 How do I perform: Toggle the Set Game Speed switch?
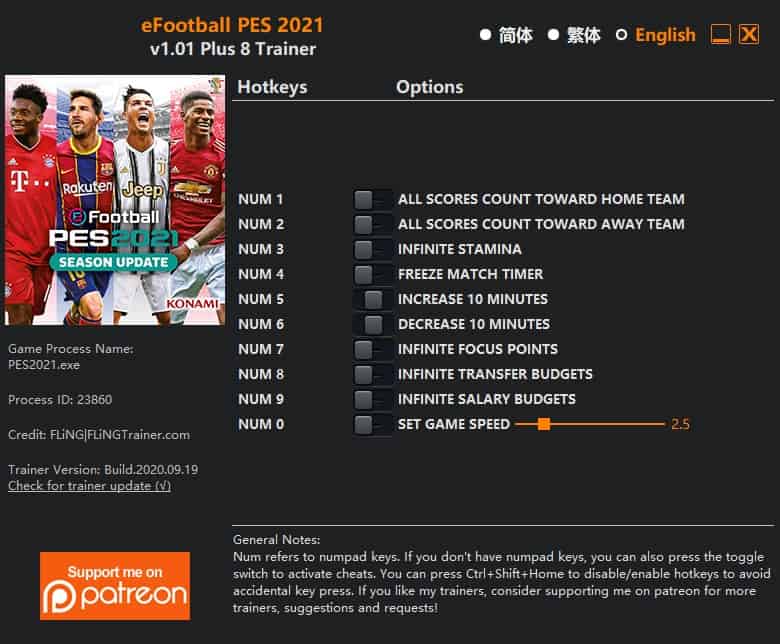tap(373, 425)
